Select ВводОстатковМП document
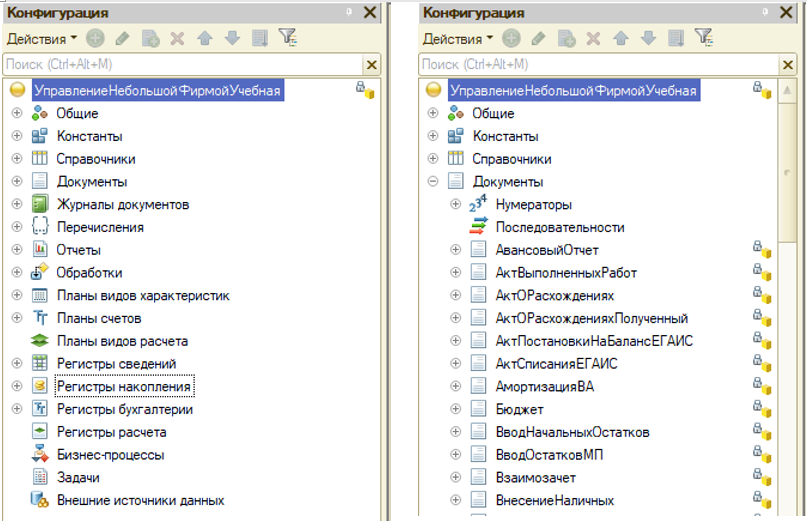The image size is (807, 521). (549, 455)
